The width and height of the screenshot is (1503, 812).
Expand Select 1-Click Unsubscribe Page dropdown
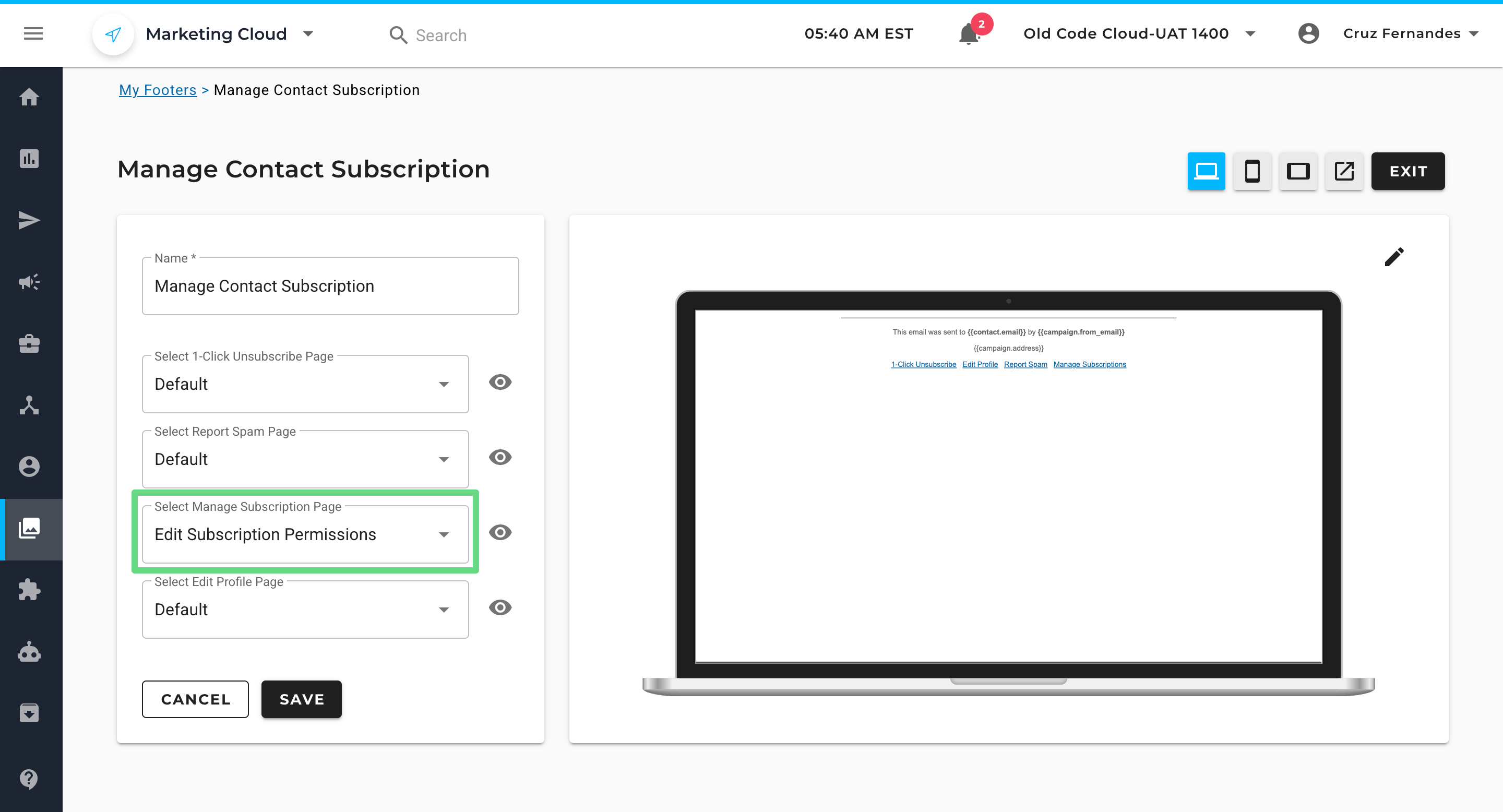[x=305, y=384]
